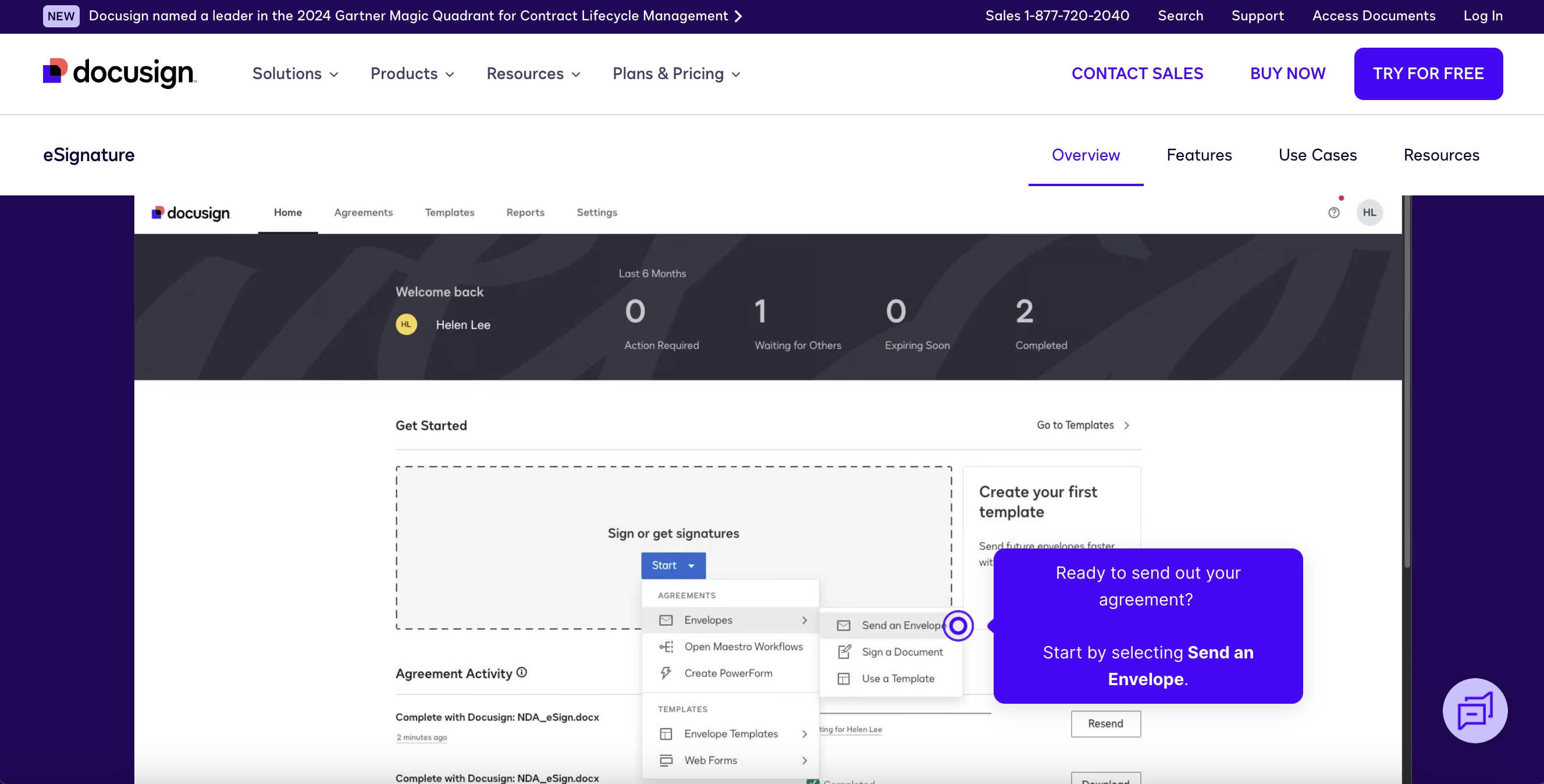1544x784 pixels.
Task: Click the Support link
Action: [x=1258, y=16]
